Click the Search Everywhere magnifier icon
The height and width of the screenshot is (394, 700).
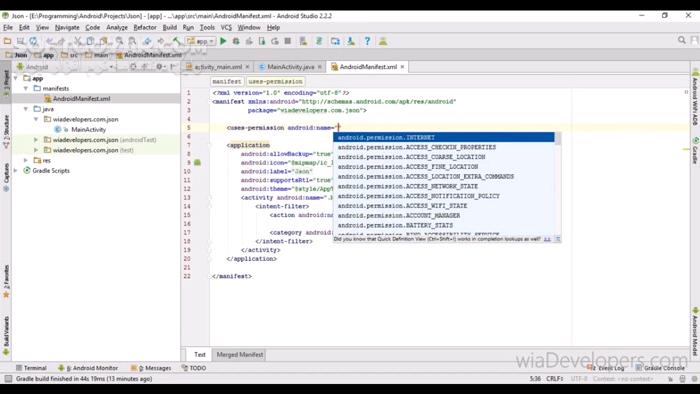pyautogui.click(x=681, y=40)
